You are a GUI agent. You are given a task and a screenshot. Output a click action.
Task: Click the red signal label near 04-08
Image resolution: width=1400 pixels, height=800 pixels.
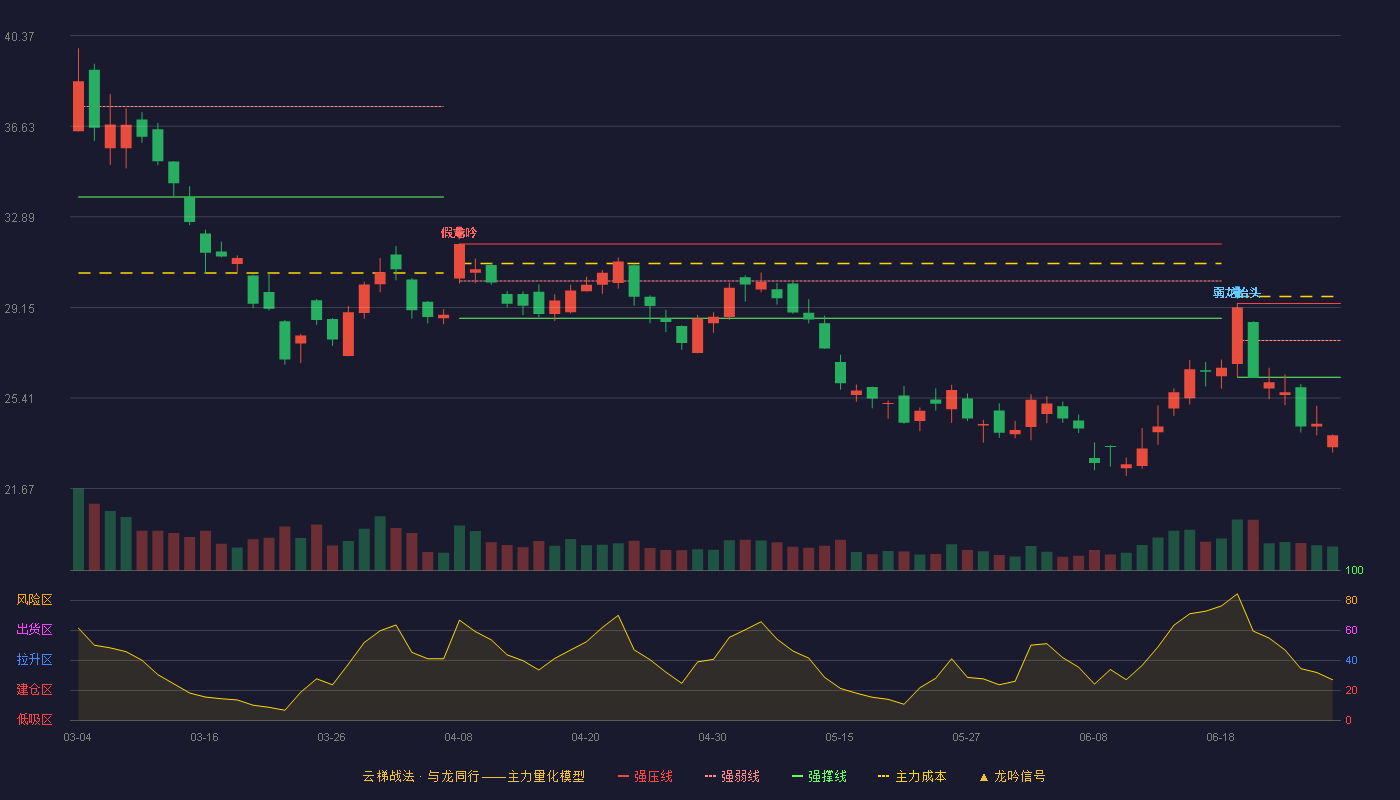tap(459, 233)
